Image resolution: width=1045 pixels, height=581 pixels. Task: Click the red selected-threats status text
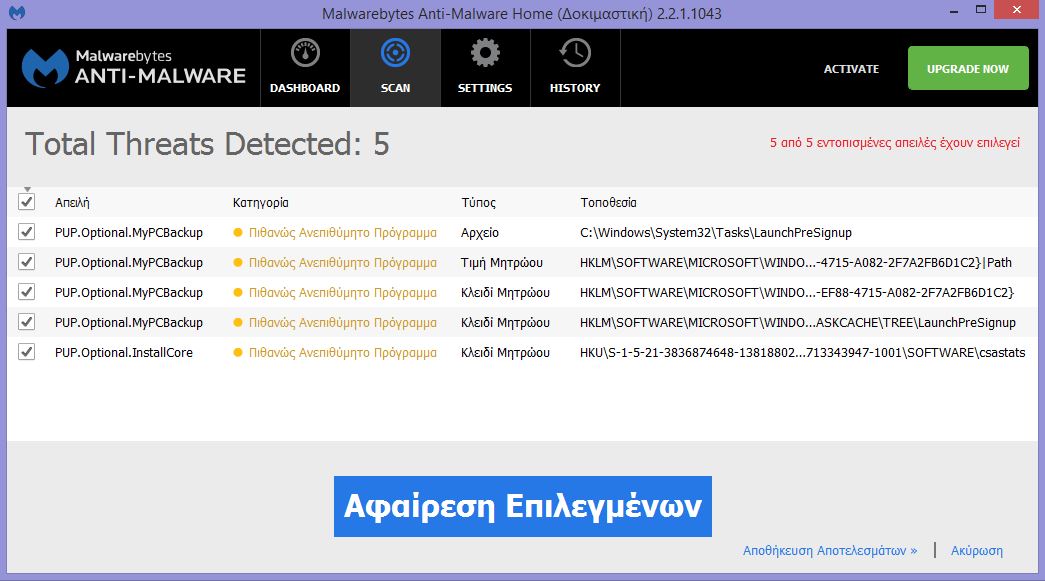click(894, 143)
